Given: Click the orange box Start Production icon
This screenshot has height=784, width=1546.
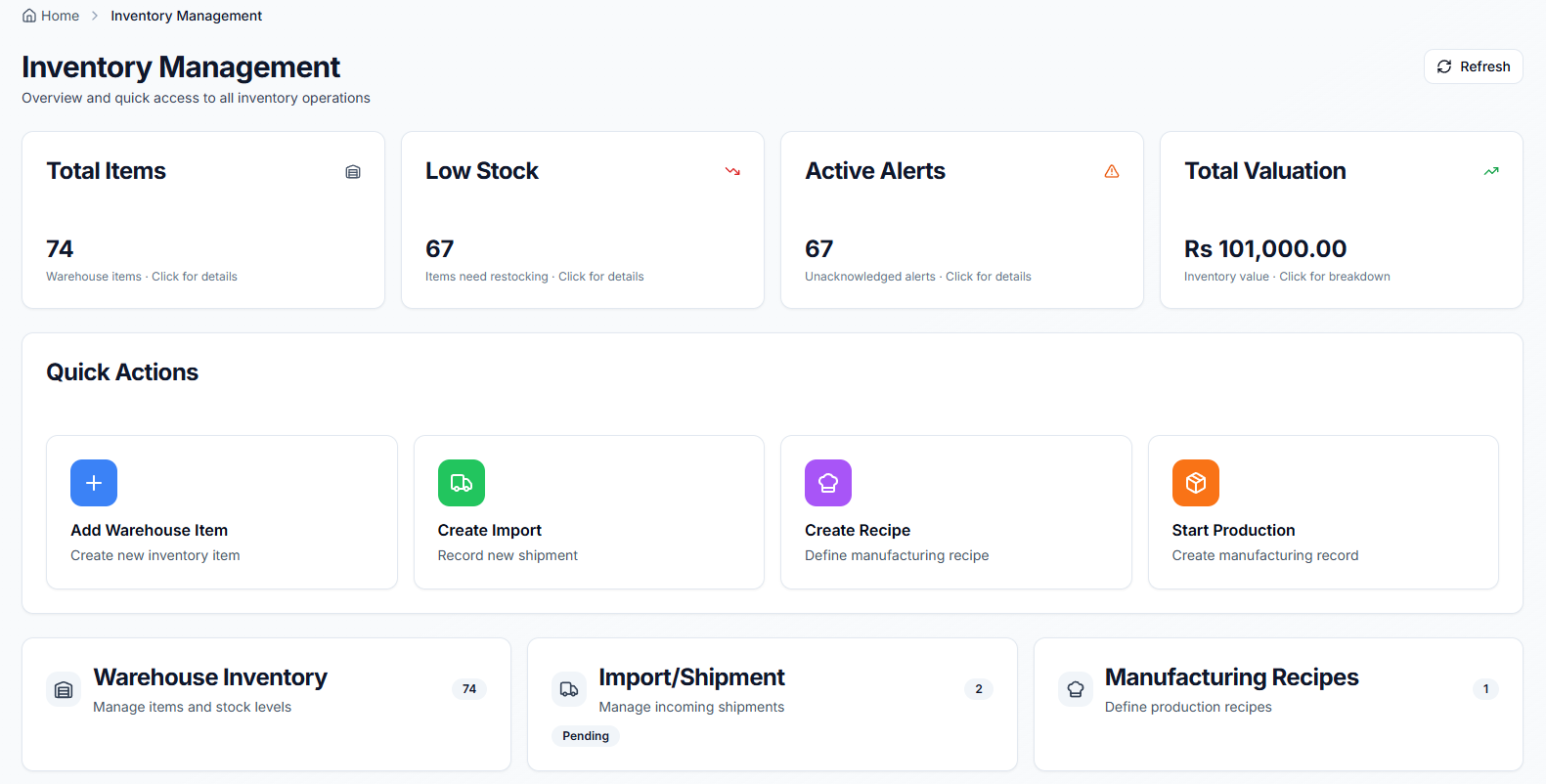Looking at the screenshot, I should click(1195, 483).
